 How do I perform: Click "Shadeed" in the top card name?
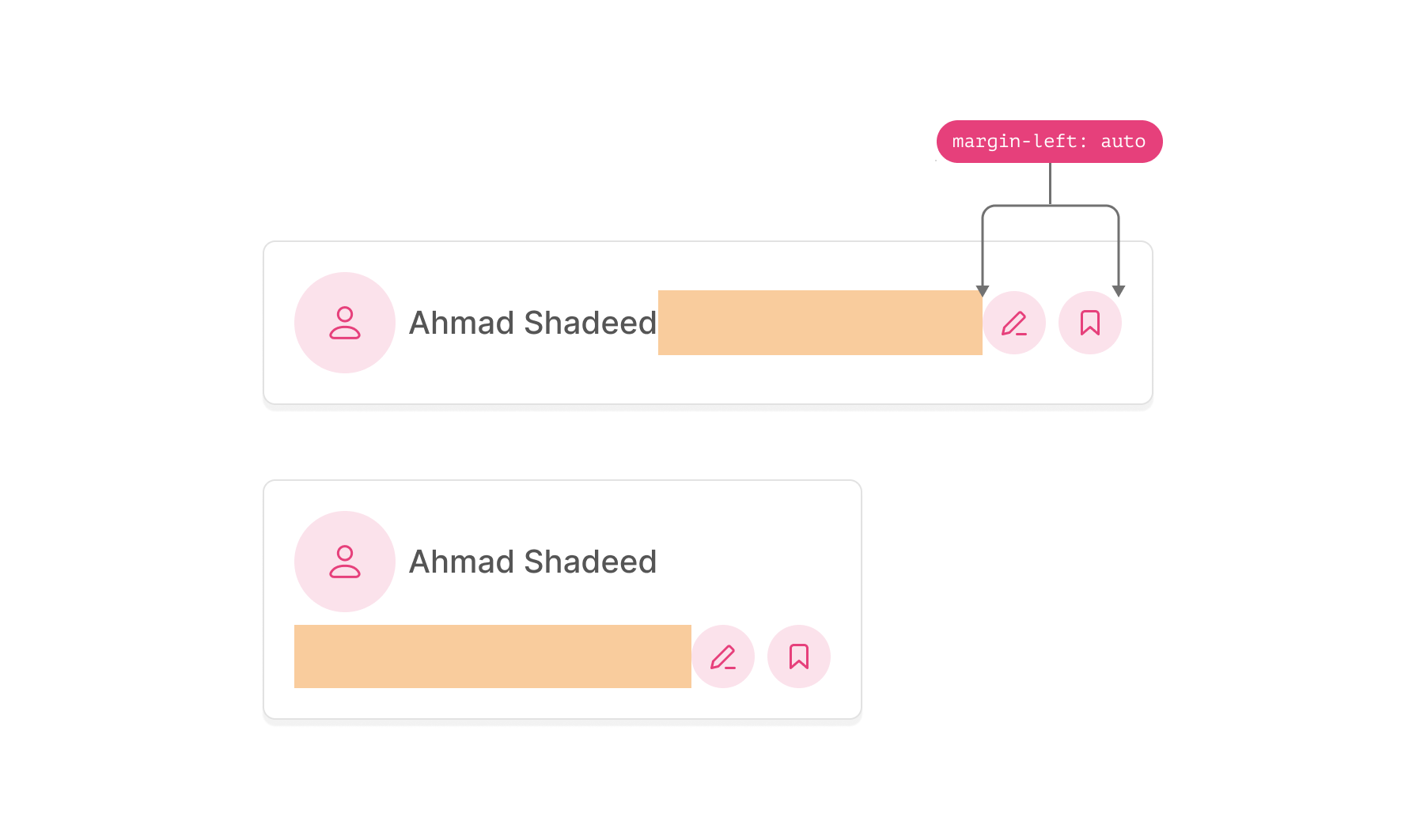(x=590, y=323)
